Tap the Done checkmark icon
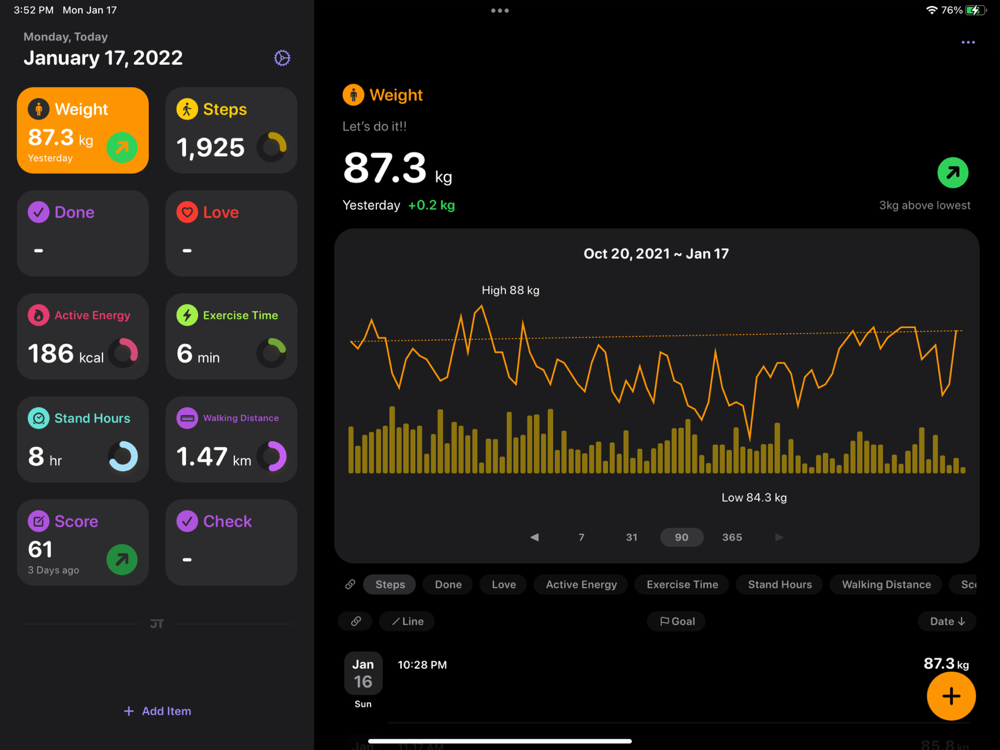Viewport: 1000px width, 750px height. (x=38, y=212)
